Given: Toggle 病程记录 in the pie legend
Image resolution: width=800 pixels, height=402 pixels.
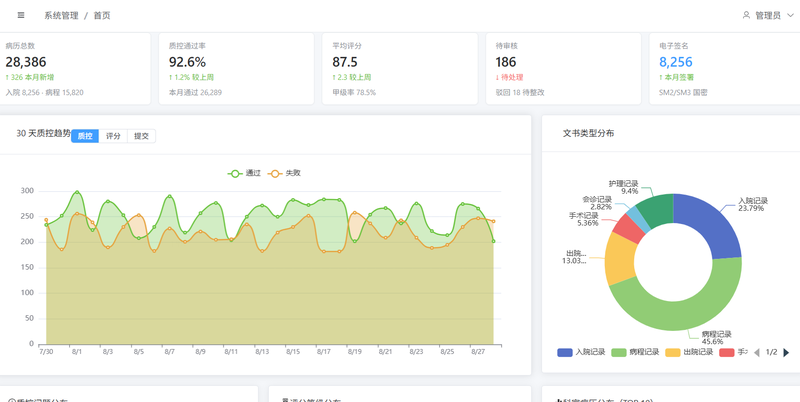Looking at the screenshot, I should point(635,352).
